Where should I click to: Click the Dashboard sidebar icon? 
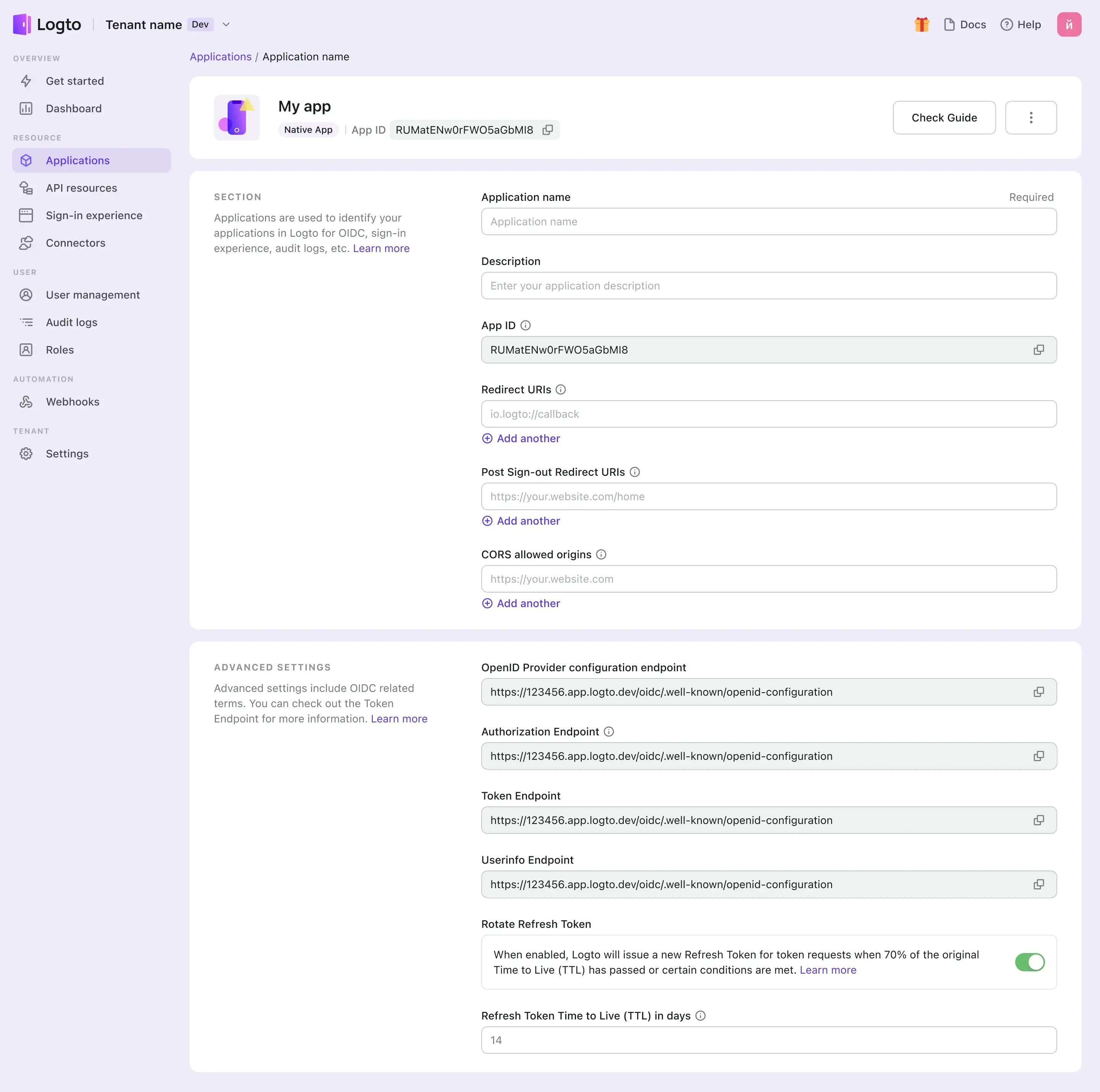pyautogui.click(x=28, y=107)
